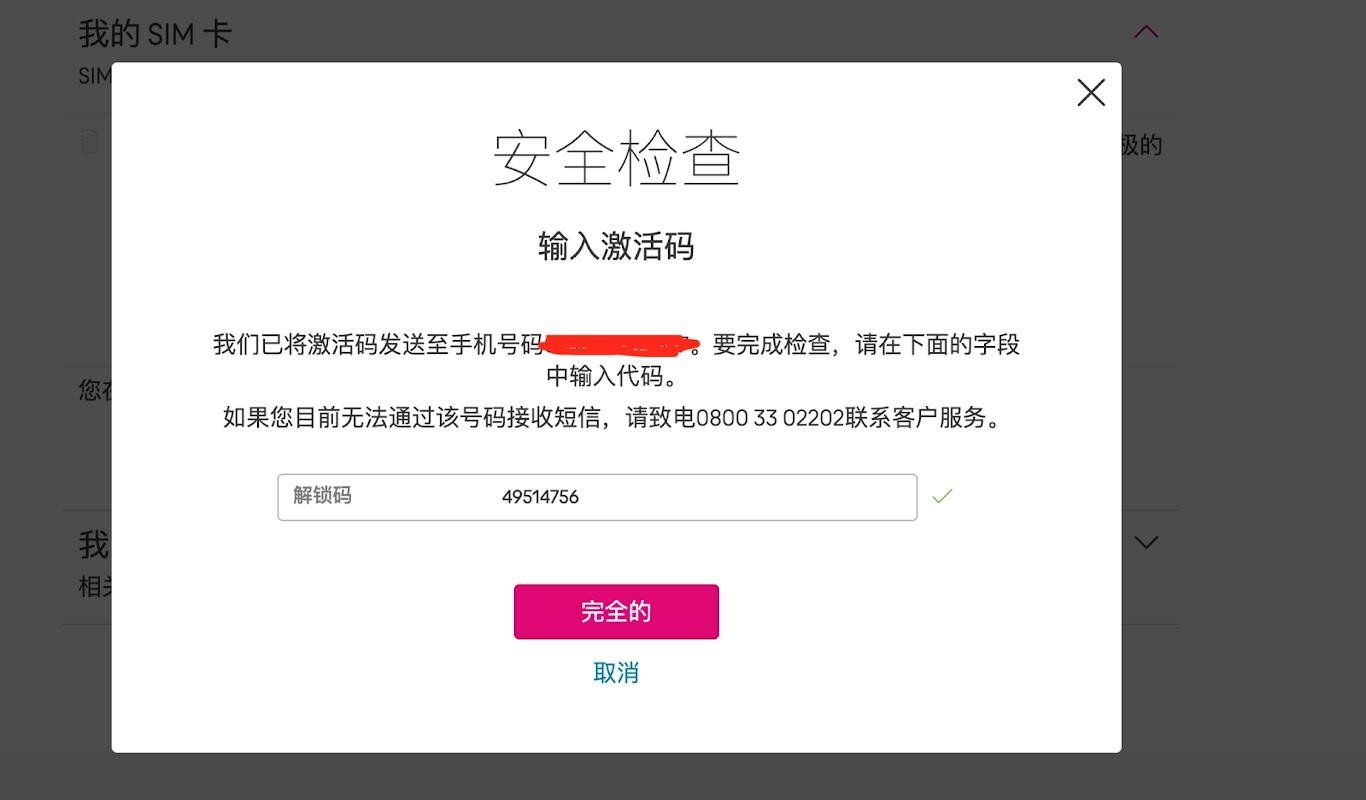Expand the lower section's down chevron
1366x800 pixels.
(x=1146, y=542)
